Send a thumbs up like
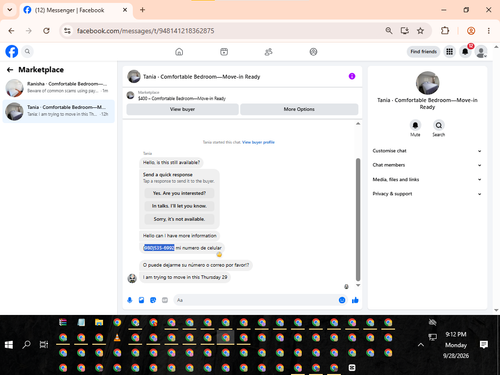The width and height of the screenshot is (500, 375). (x=355, y=300)
